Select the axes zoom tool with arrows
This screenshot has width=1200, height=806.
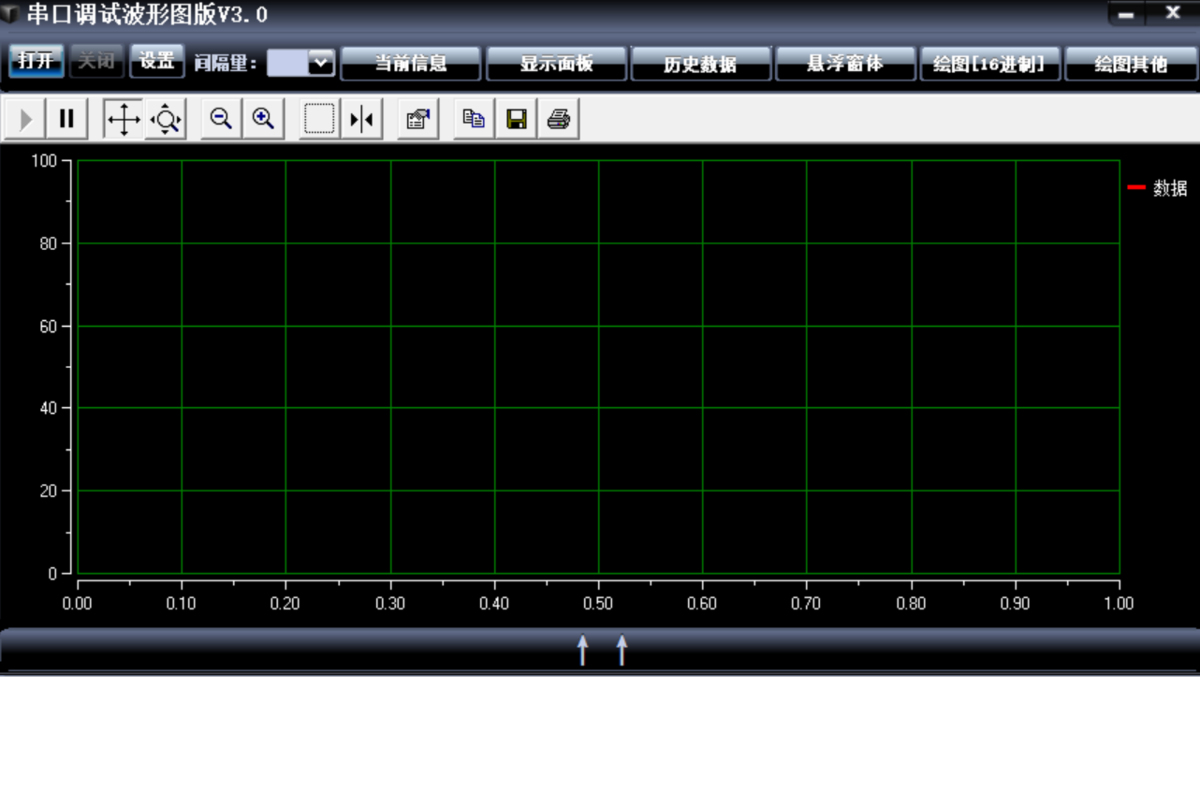pos(165,120)
